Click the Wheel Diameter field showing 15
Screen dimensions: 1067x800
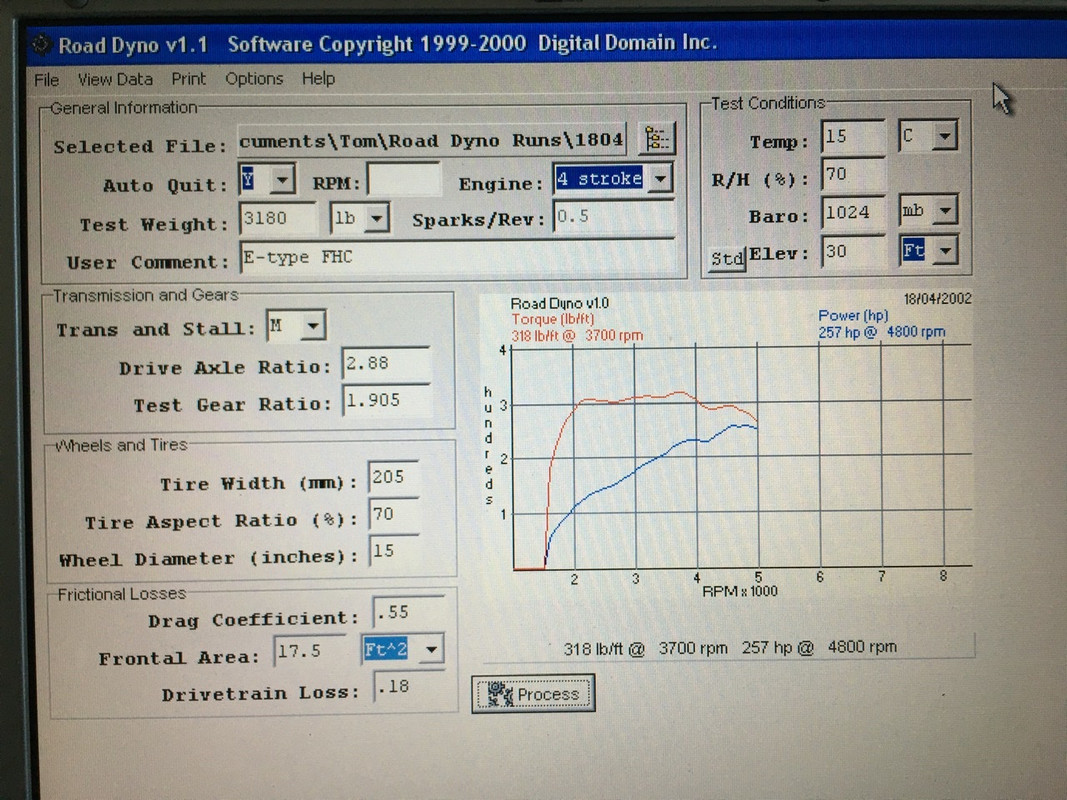click(393, 551)
